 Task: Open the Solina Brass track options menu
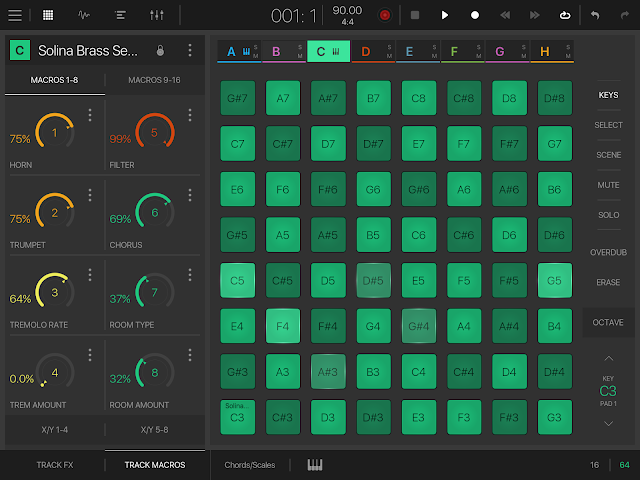point(190,50)
